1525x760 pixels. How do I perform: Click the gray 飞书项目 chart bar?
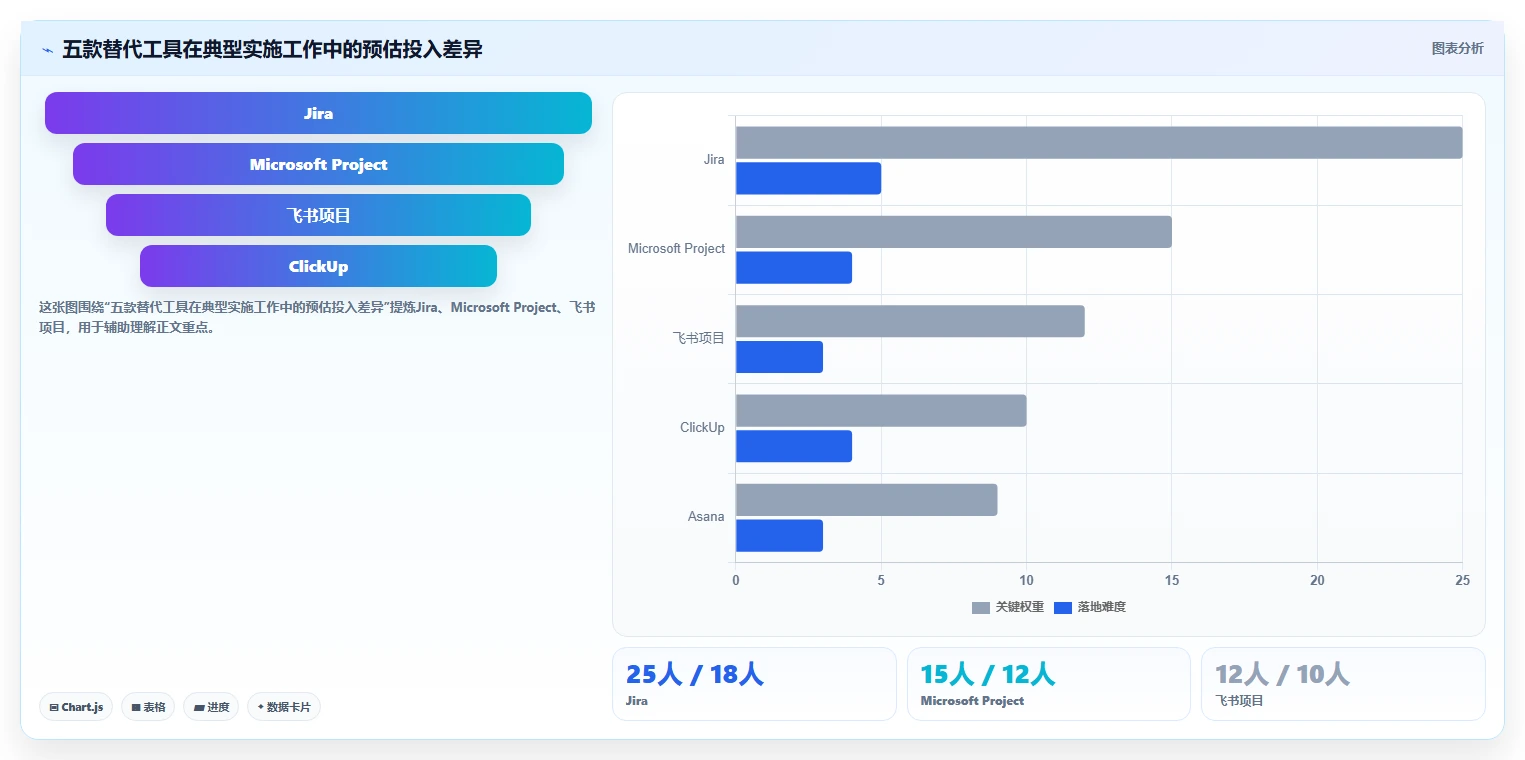(x=910, y=321)
